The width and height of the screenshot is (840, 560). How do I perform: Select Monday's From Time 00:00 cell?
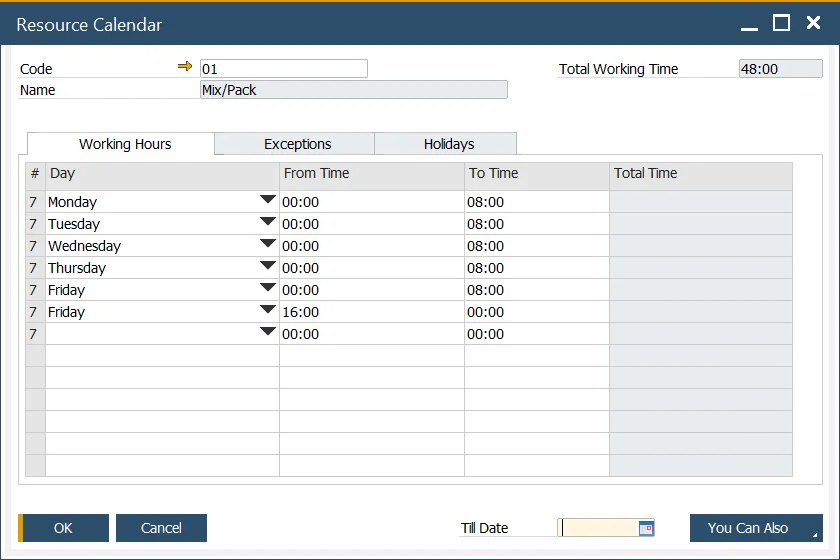click(x=372, y=202)
